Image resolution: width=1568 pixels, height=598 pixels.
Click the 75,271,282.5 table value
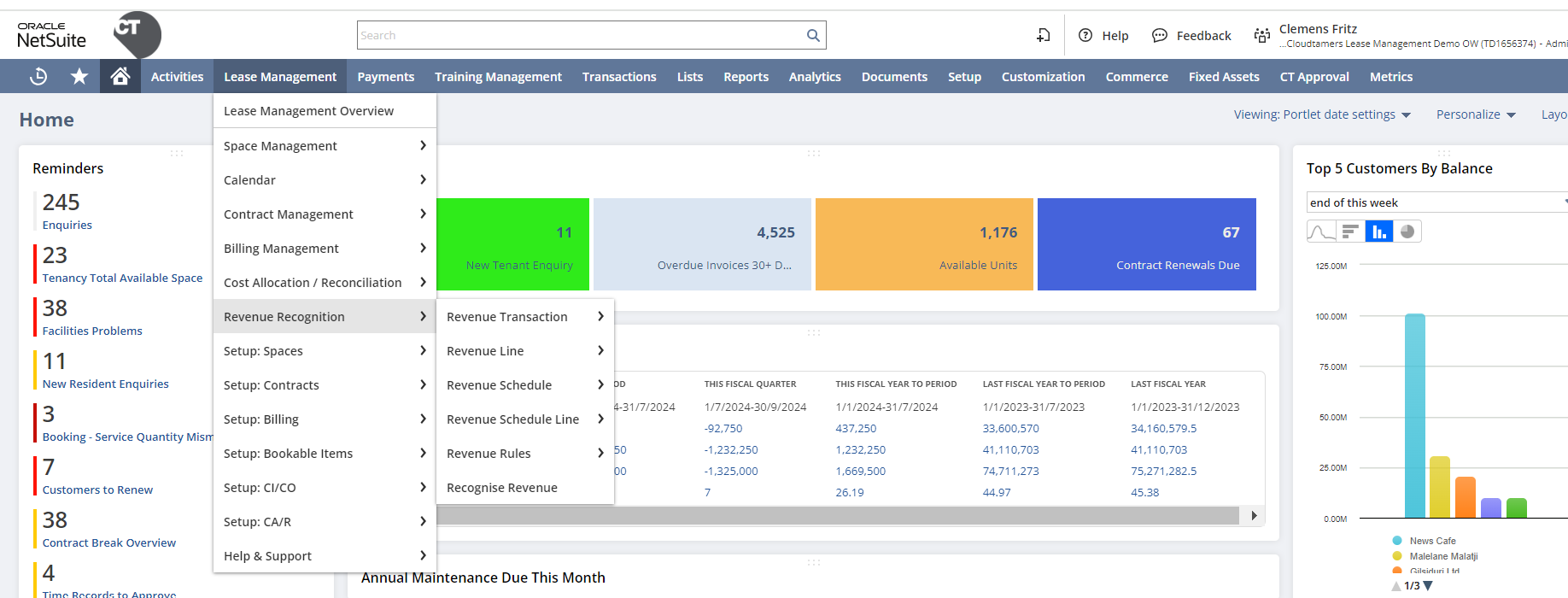click(x=1163, y=472)
